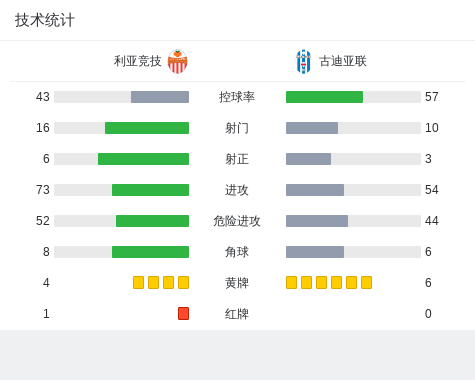
Task: Click the 控球率 value 57
Action: (432, 97)
